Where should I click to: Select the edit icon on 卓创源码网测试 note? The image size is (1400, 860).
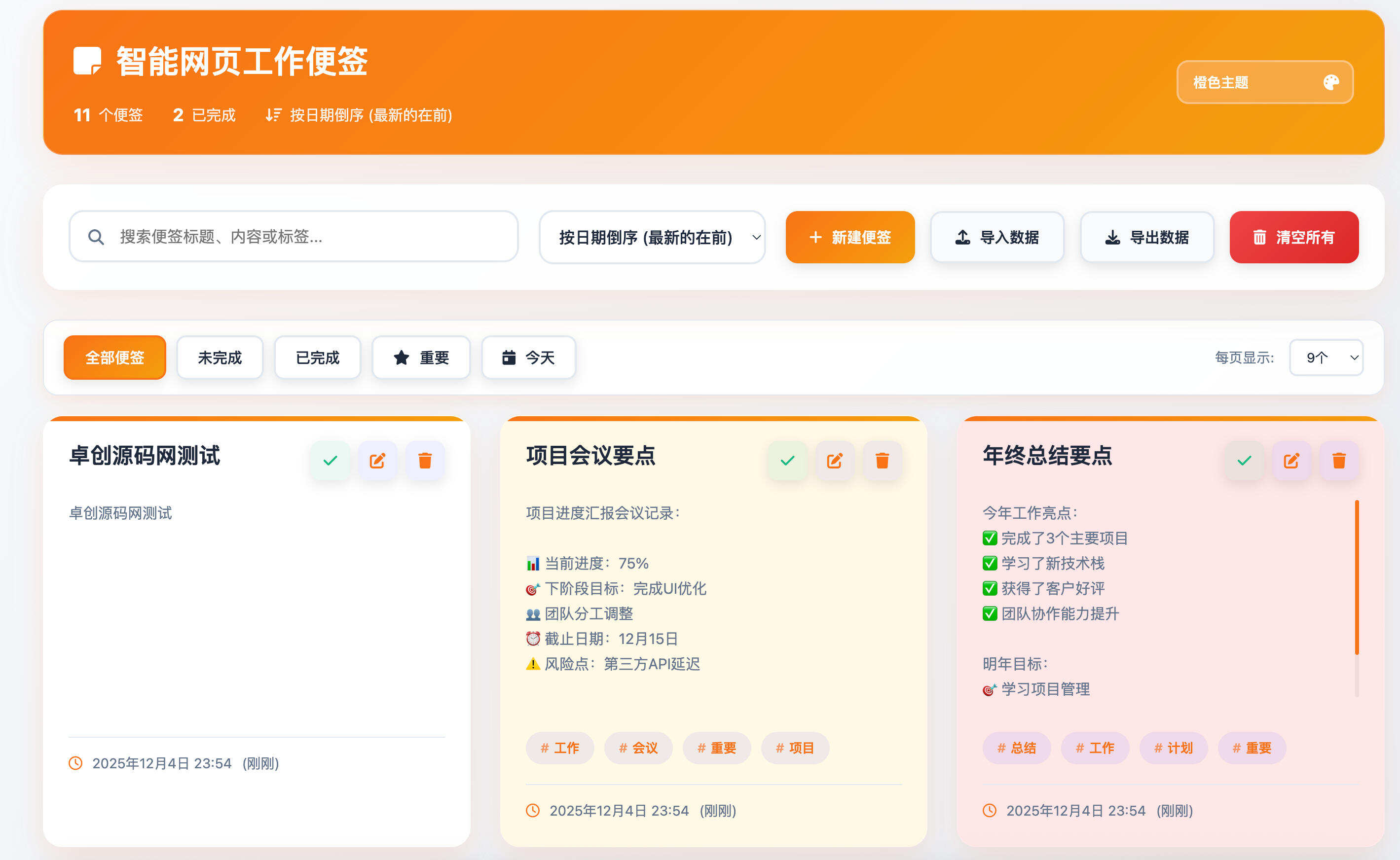tap(378, 461)
